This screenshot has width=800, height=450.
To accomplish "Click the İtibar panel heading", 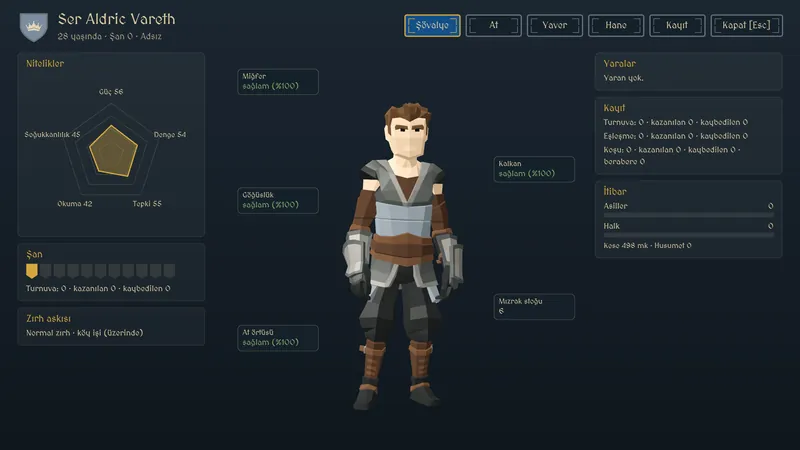I will click(x=615, y=191).
